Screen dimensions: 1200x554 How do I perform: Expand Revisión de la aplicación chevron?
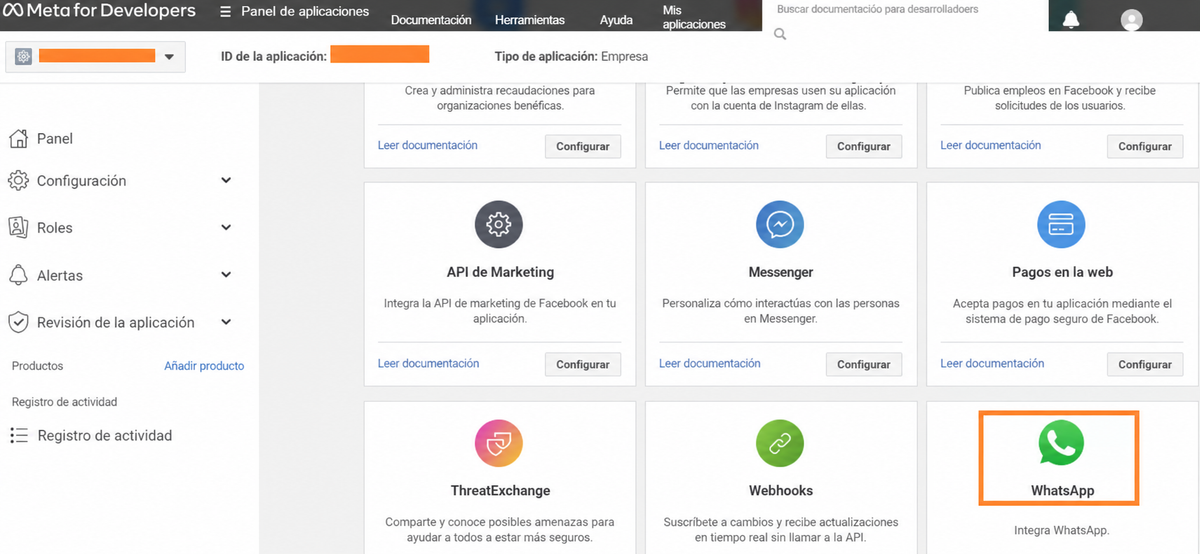click(226, 322)
